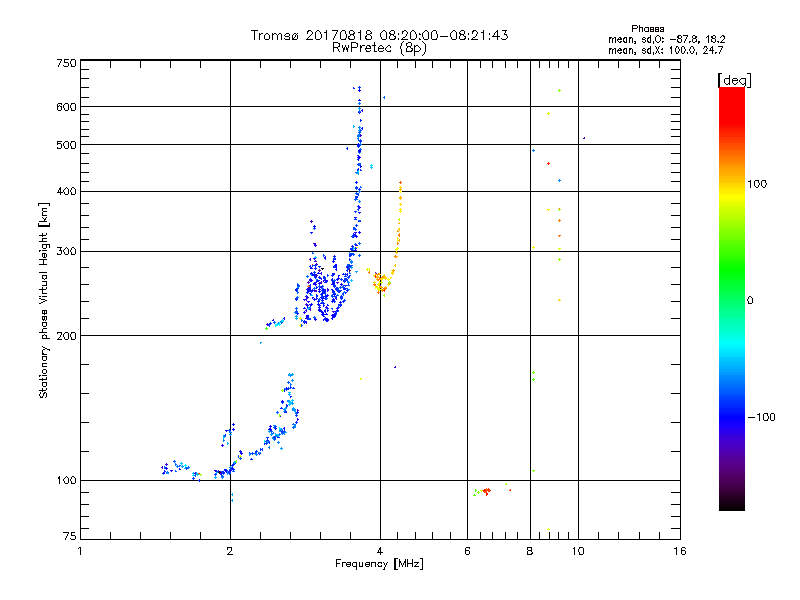800x600 pixels.
Task: Click the x-axis label '6'
Action: click(x=467, y=551)
